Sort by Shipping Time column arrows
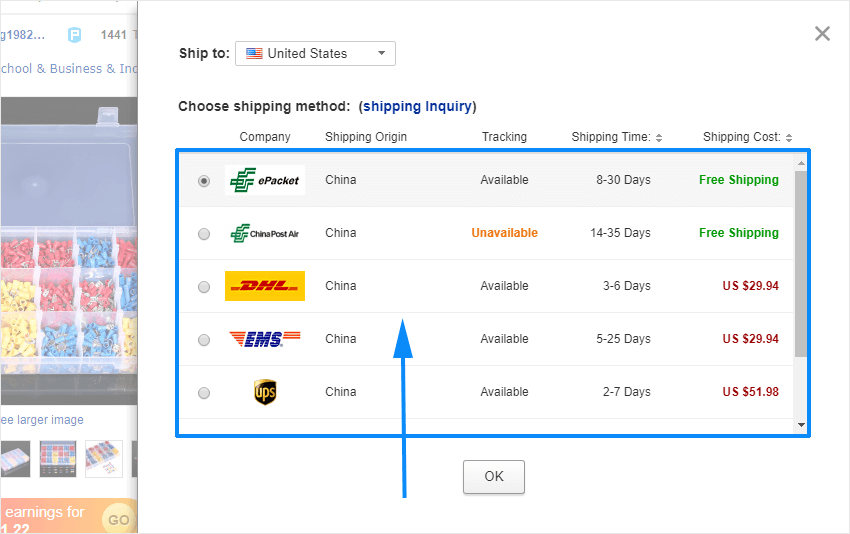Image resolution: width=850 pixels, height=534 pixels. click(x=659, y=138)
